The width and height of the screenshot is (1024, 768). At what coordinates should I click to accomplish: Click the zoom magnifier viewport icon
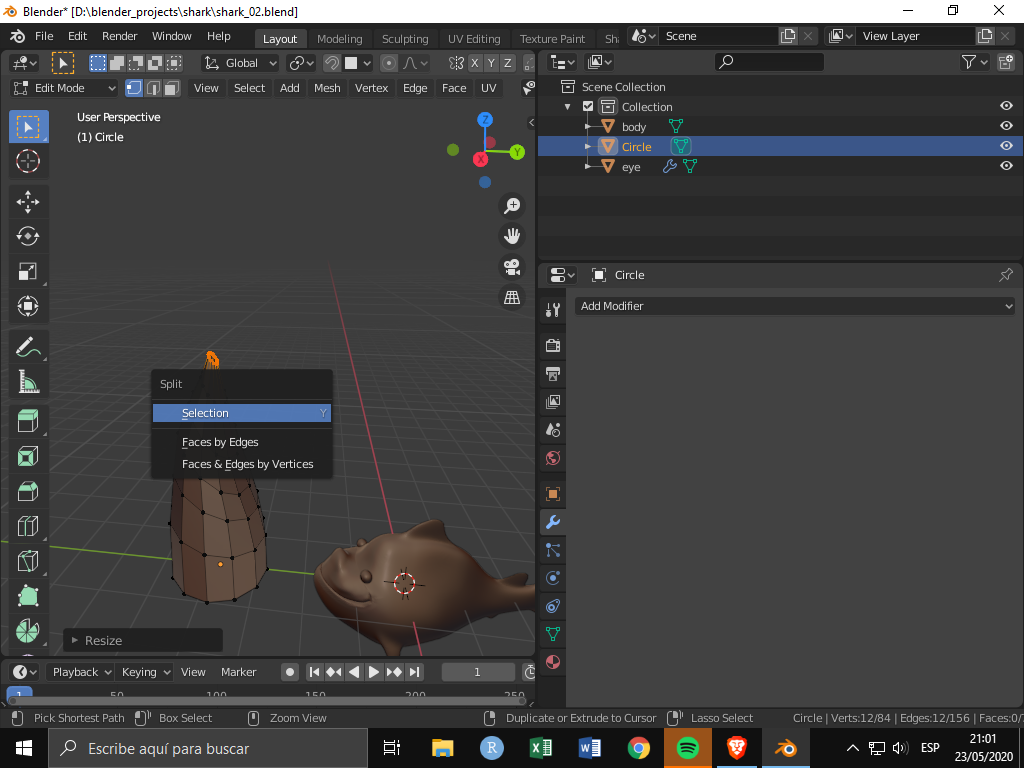tap(512, 206)
